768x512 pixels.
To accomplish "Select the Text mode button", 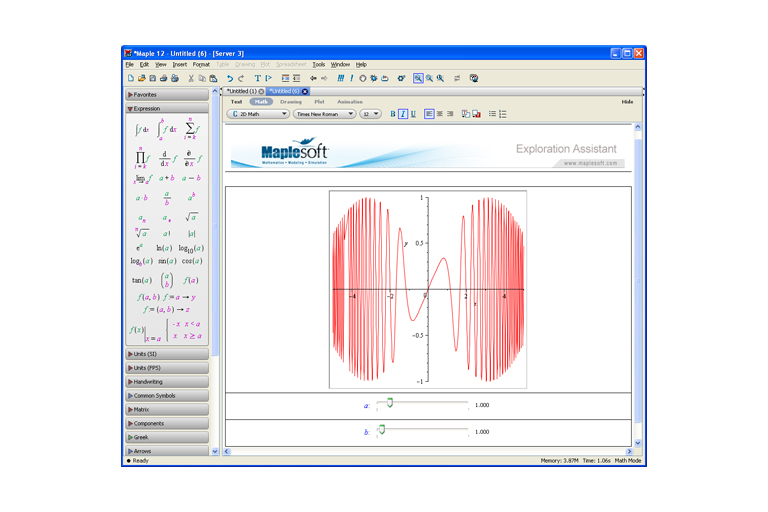I will tap(237, 102).
